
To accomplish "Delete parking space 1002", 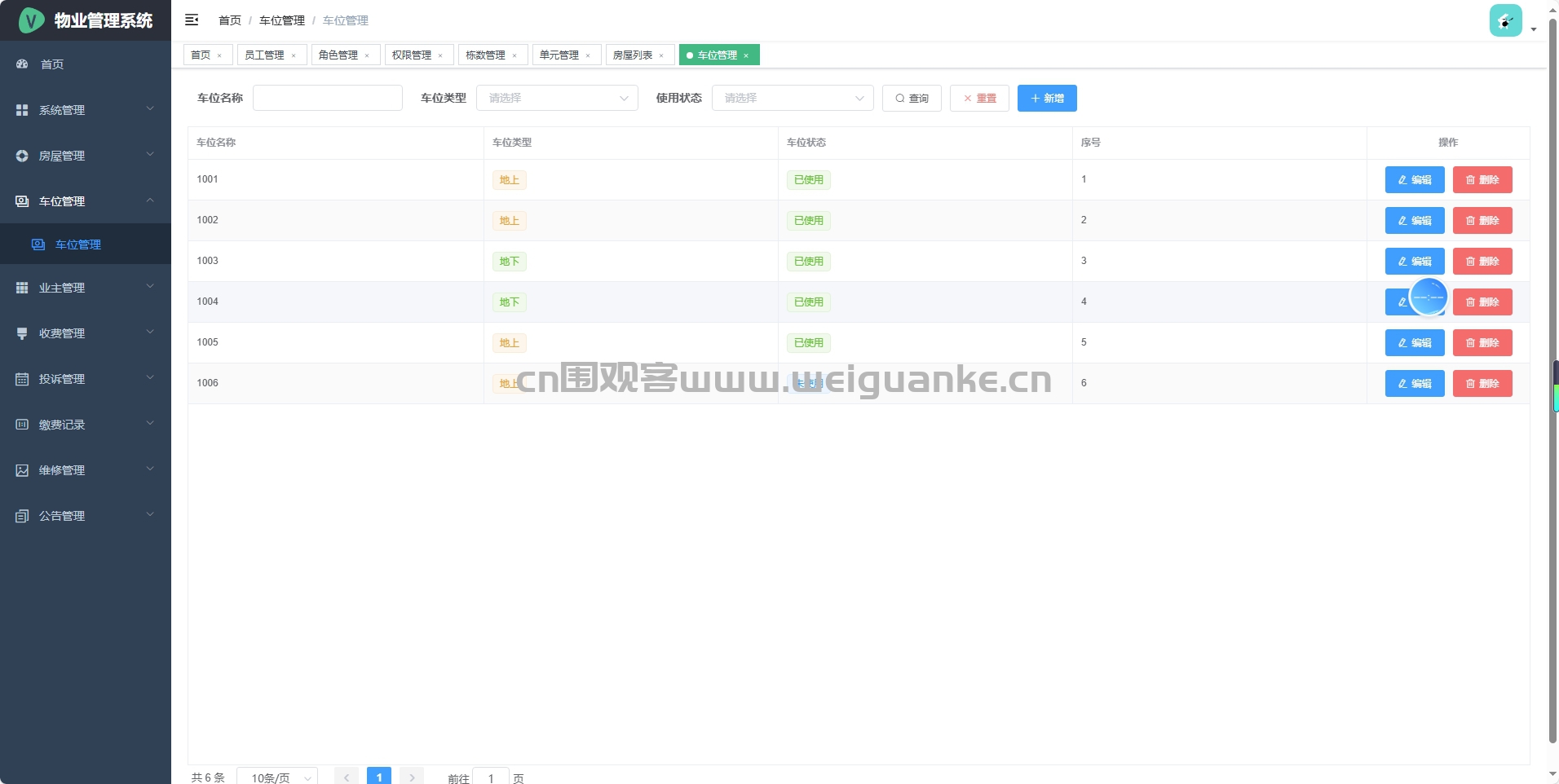I will (x=1482, y=220).
